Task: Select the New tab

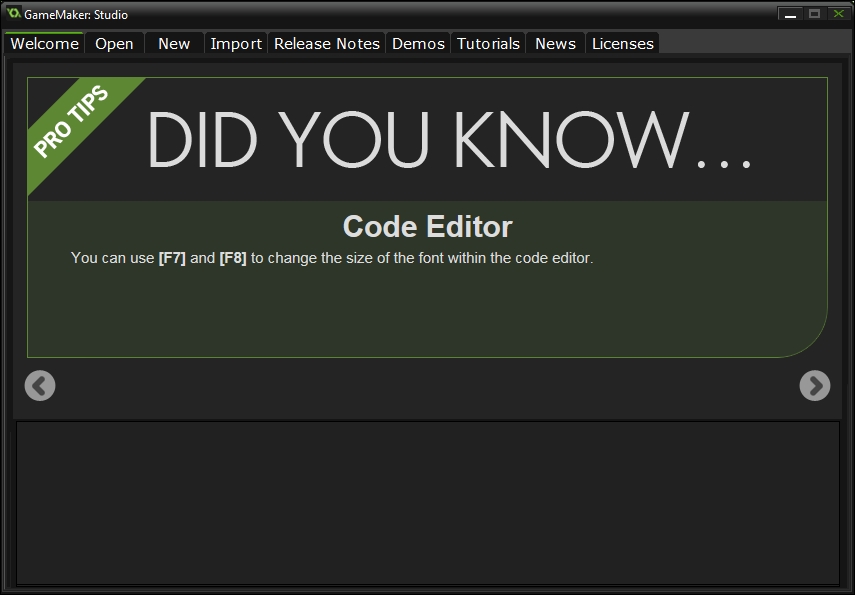Action: (x=174, y=43)
